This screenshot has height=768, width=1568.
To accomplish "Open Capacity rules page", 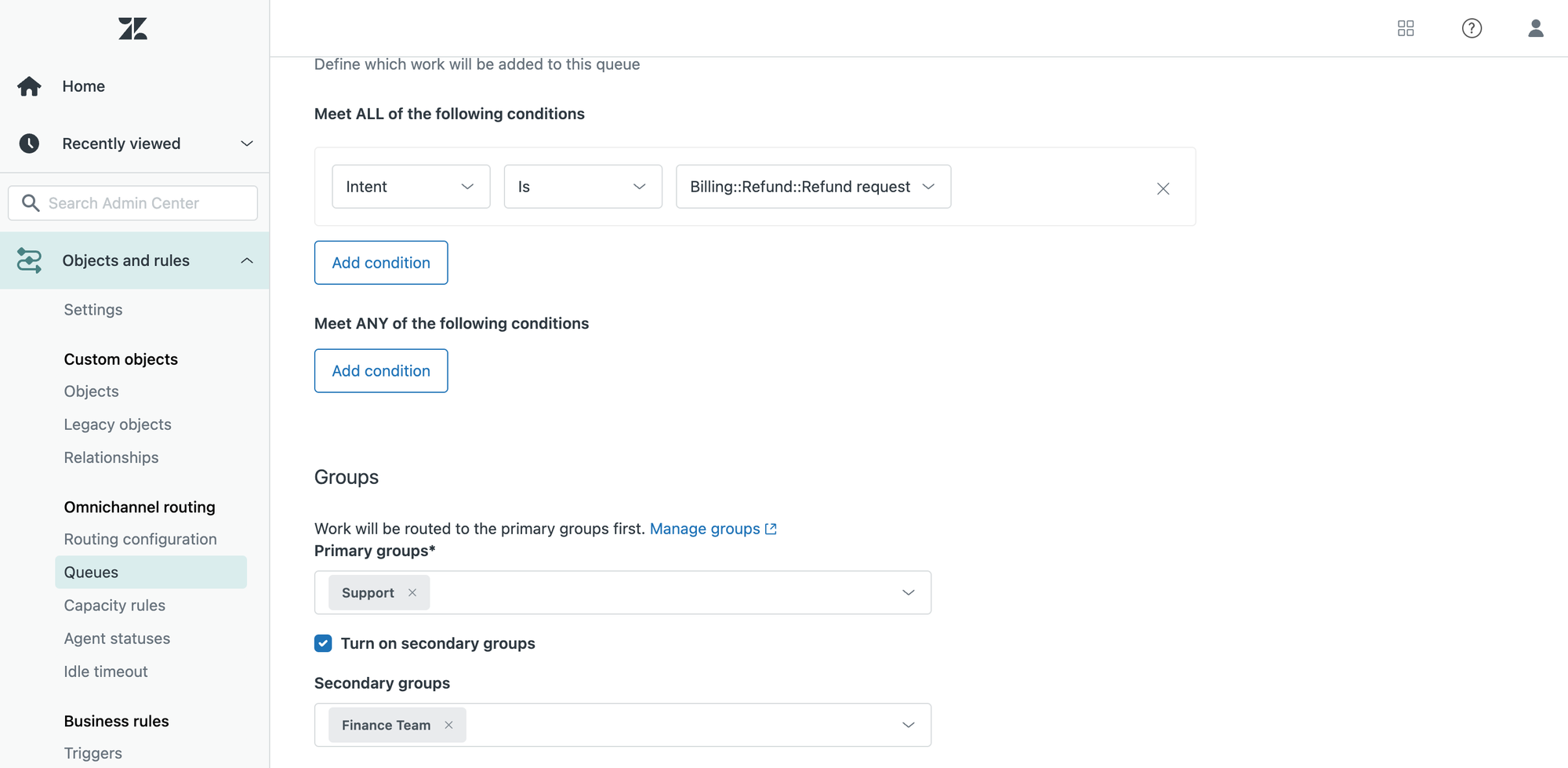I will coord(114,606).
